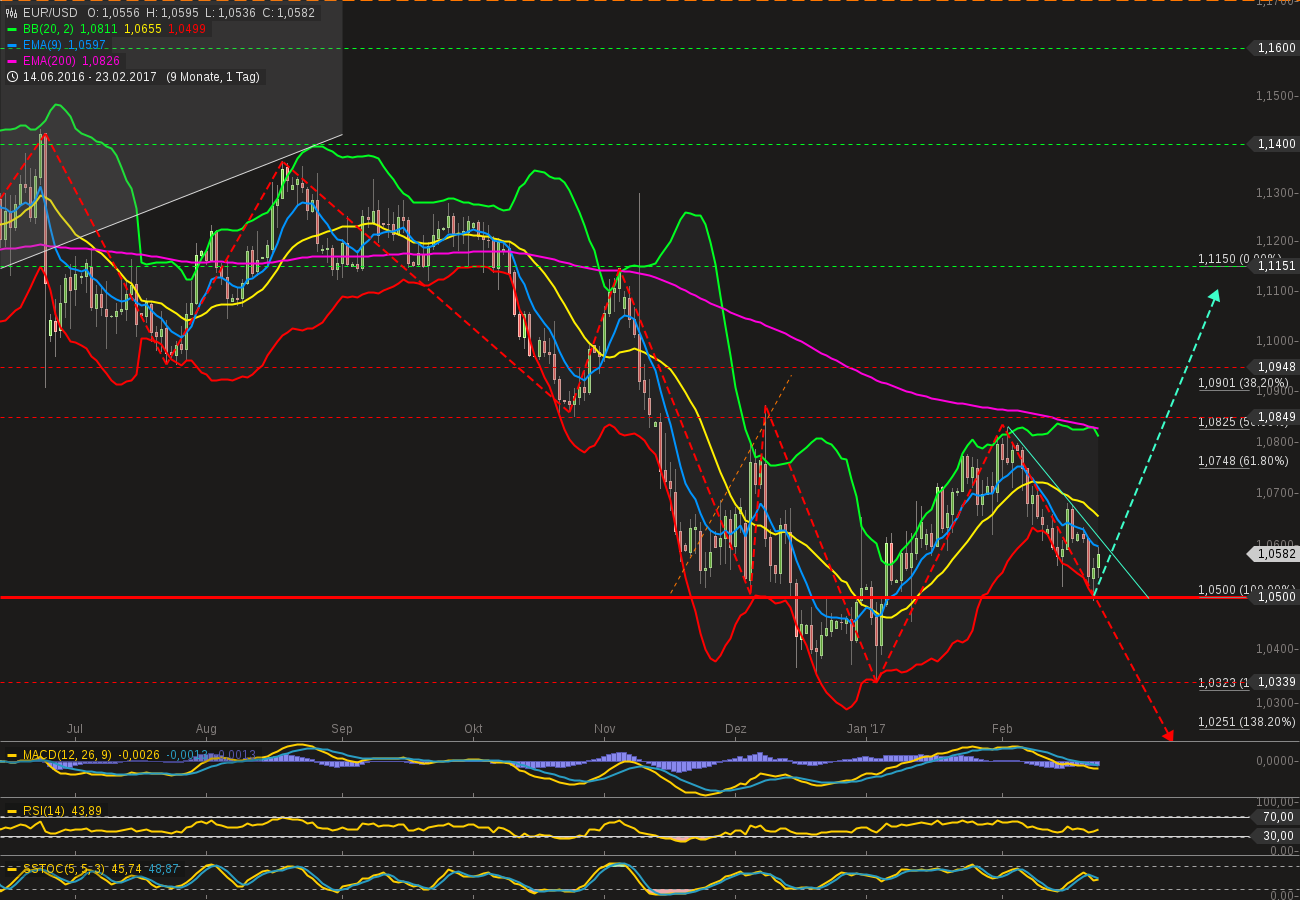Click the close value C: 1,0582 in the legend
1300x900 pixels.
click(289, 13)
